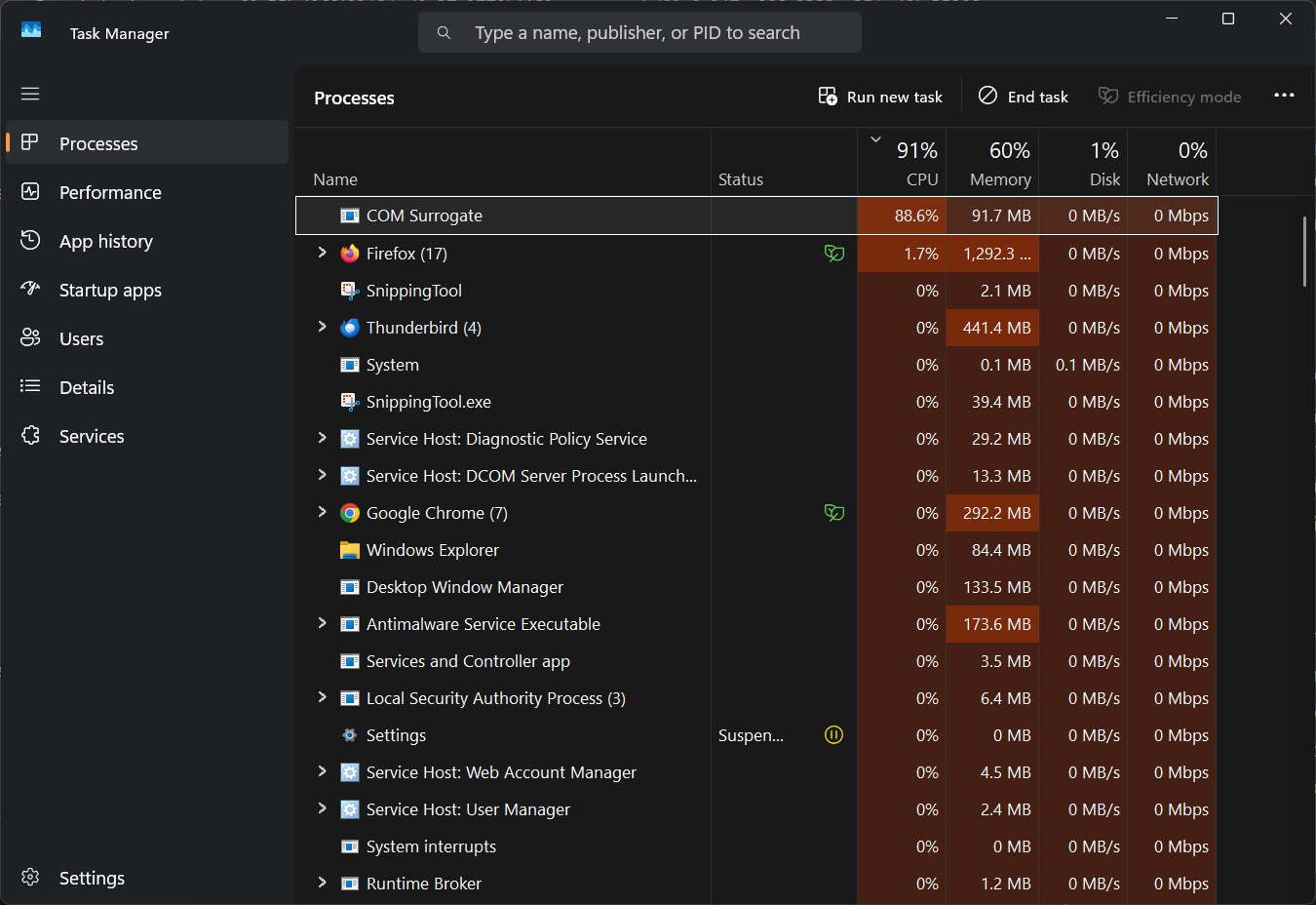
Task: Click Firefox's green efficiency leaf icon
Action: coord(833,254)
